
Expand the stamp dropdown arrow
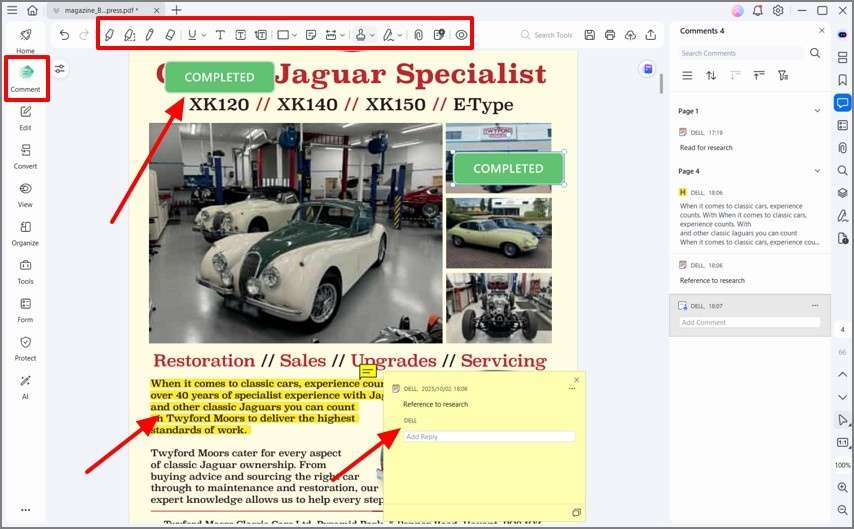pyautogui.click(x=372, y=35)
